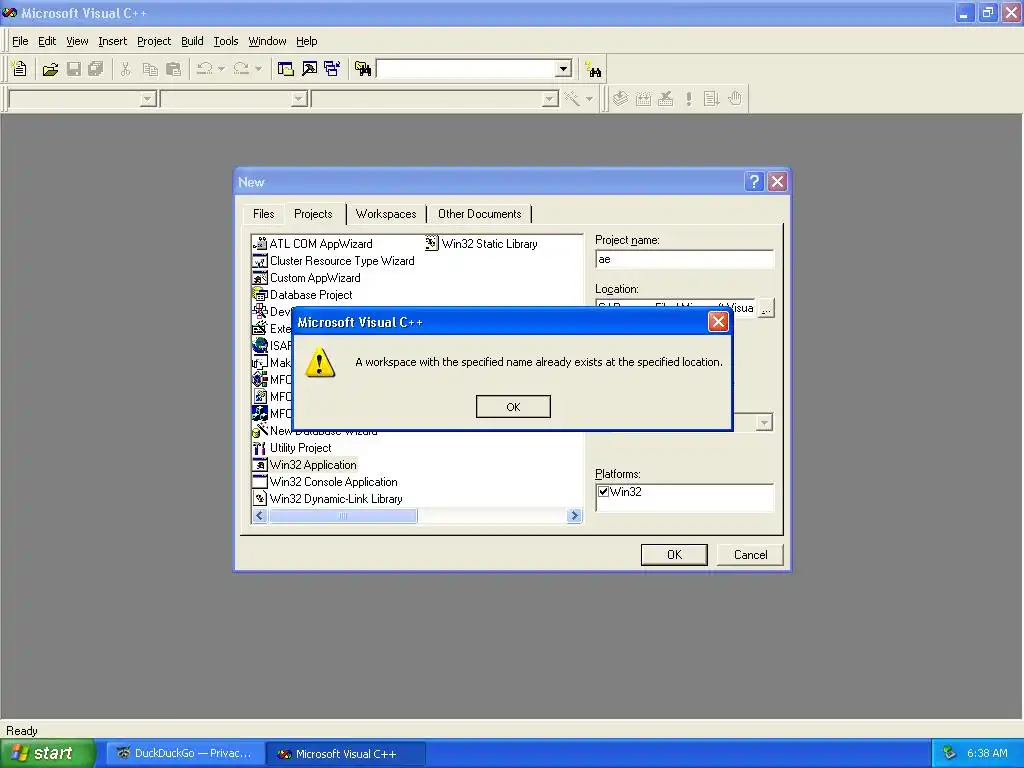Click the Go debug toolbar icon
This screenshot has height=768, width=1024.
pos(711,99)
